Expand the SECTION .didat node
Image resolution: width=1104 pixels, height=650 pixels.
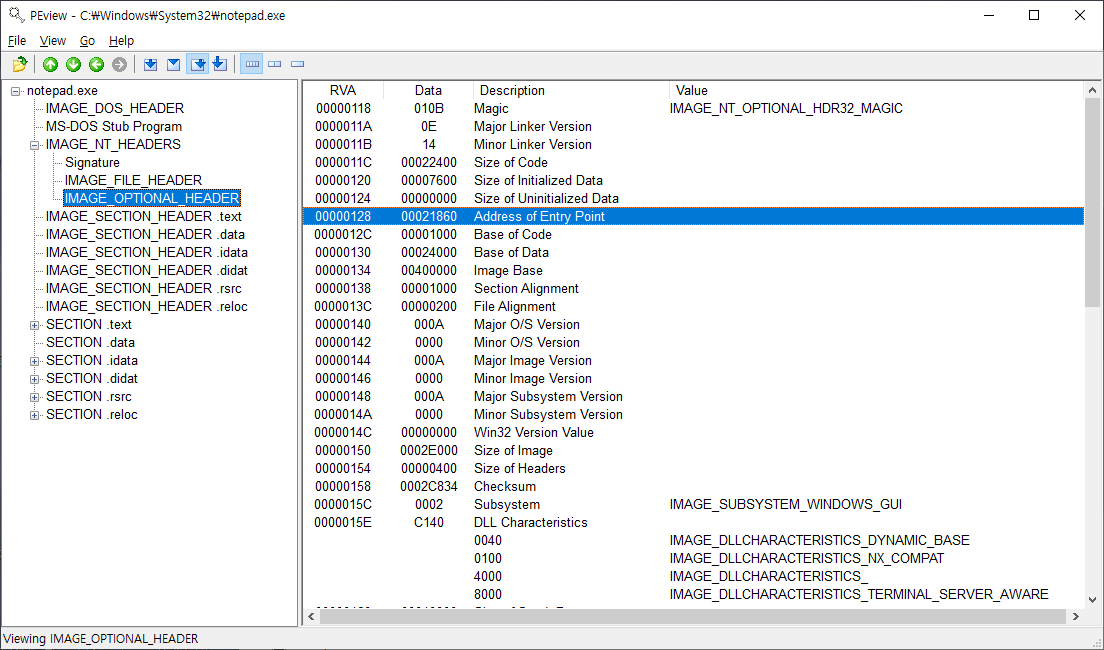pyautogui.click(x=34, y=379)
